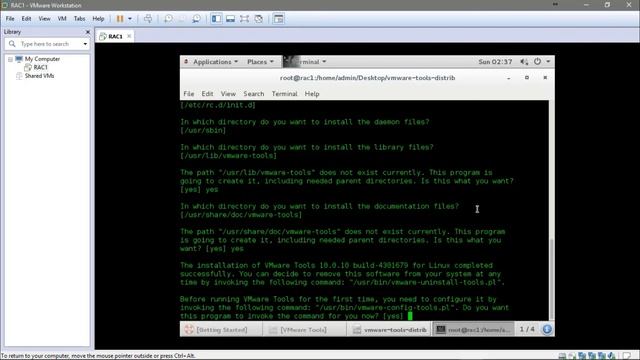Click the CD/DVD device status icon
Viewport: 640px width, 360px height.
[x=572, y=356]
